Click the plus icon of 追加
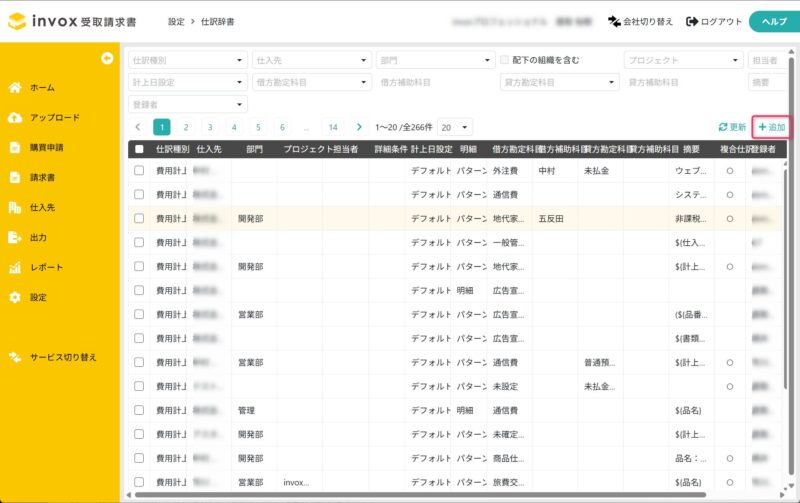The height and width of the screenshot is (503, 800). [x=762, y=127]
